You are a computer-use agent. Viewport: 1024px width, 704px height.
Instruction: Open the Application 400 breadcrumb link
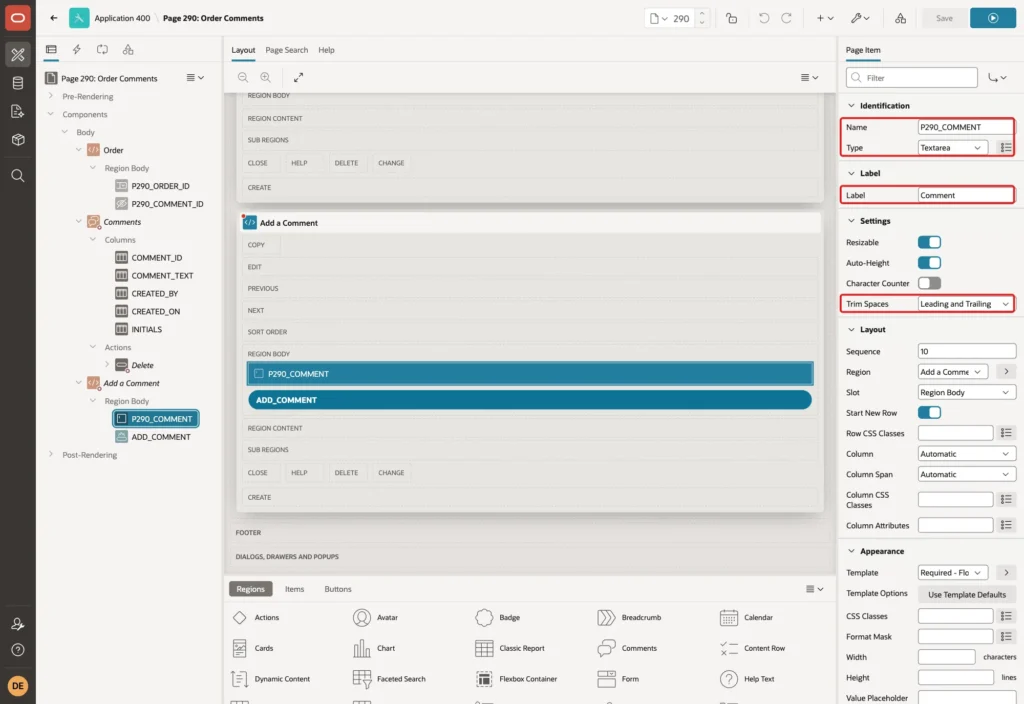click(x=122, y=18)
